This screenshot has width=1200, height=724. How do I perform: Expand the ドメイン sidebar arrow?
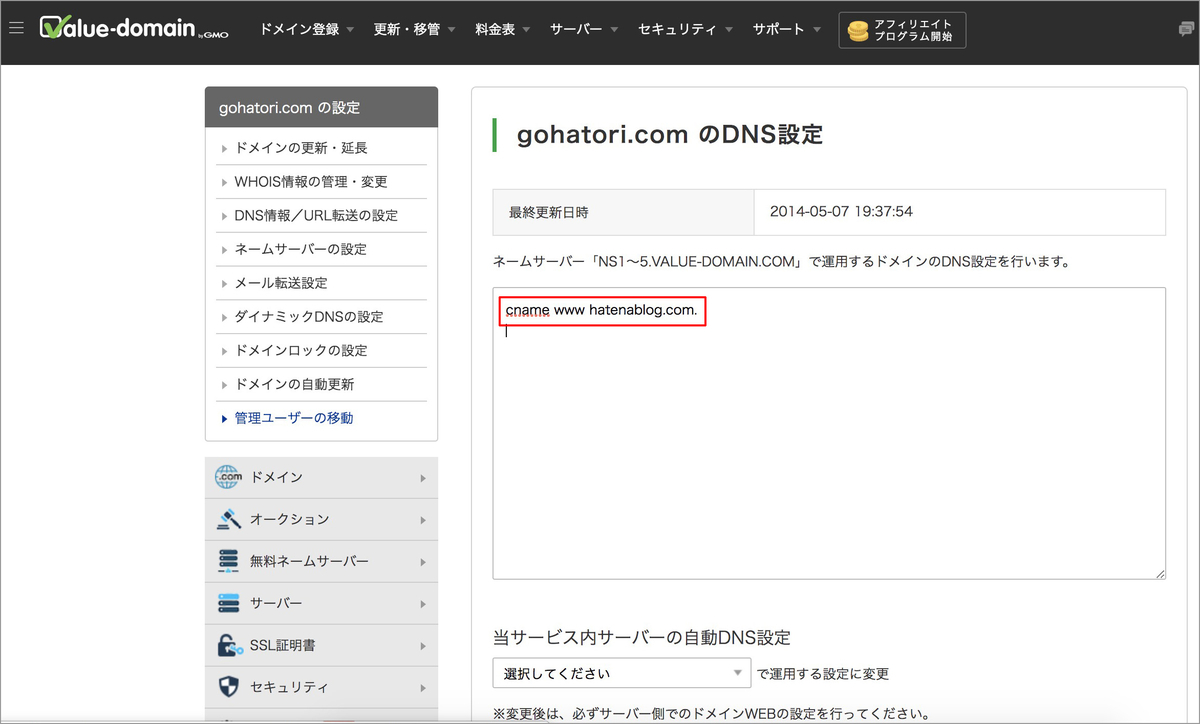coord(424,478)
